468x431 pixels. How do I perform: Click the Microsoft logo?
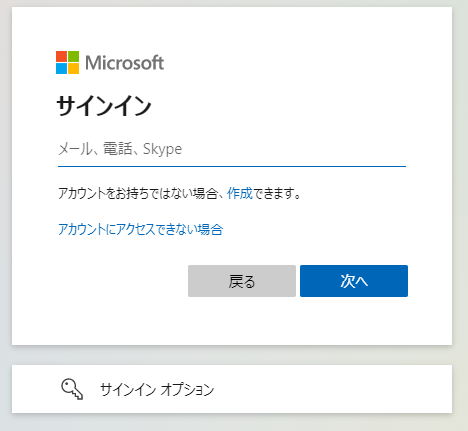[x=110, y=62]
